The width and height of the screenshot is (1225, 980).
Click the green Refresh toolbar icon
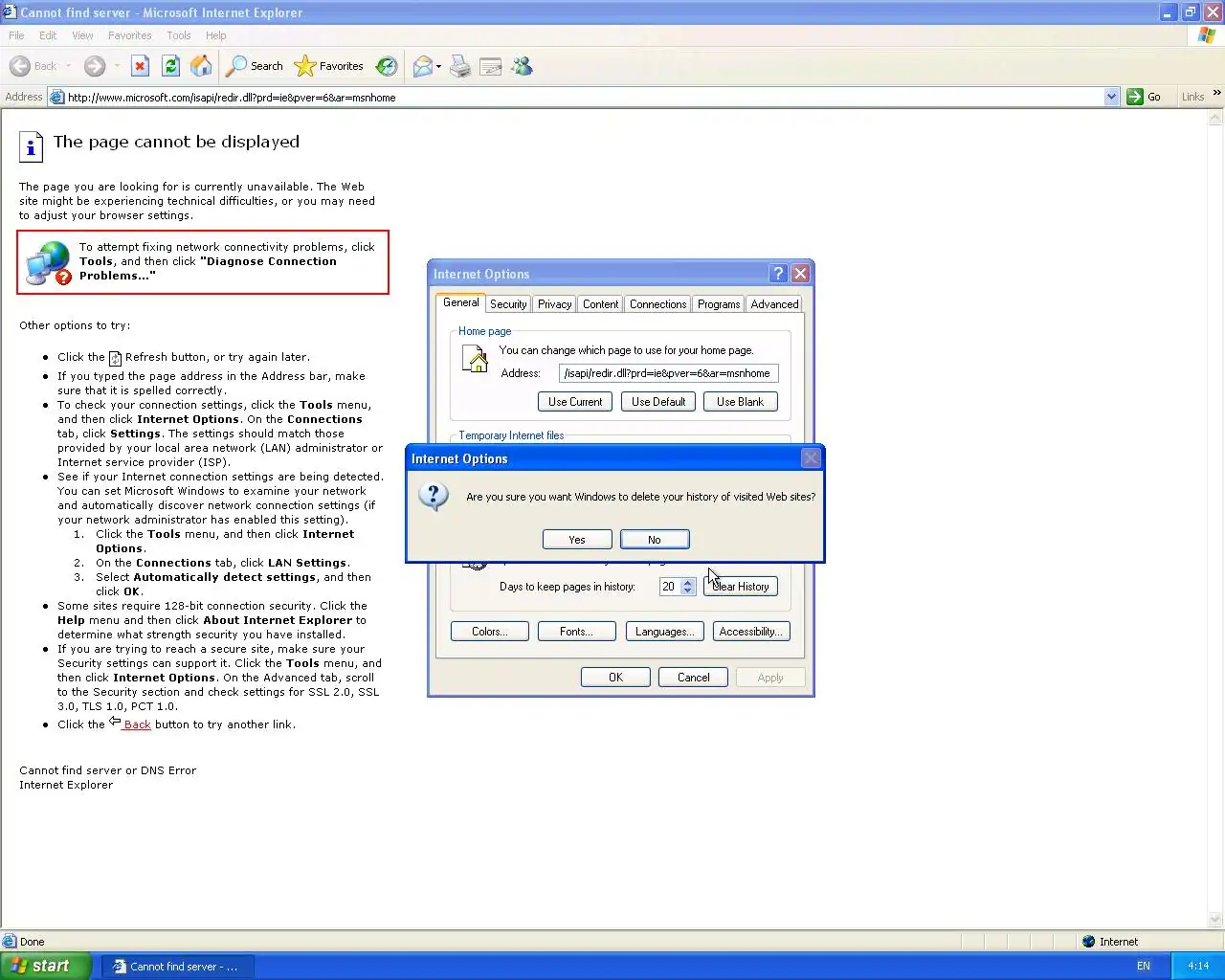[170, 66]
